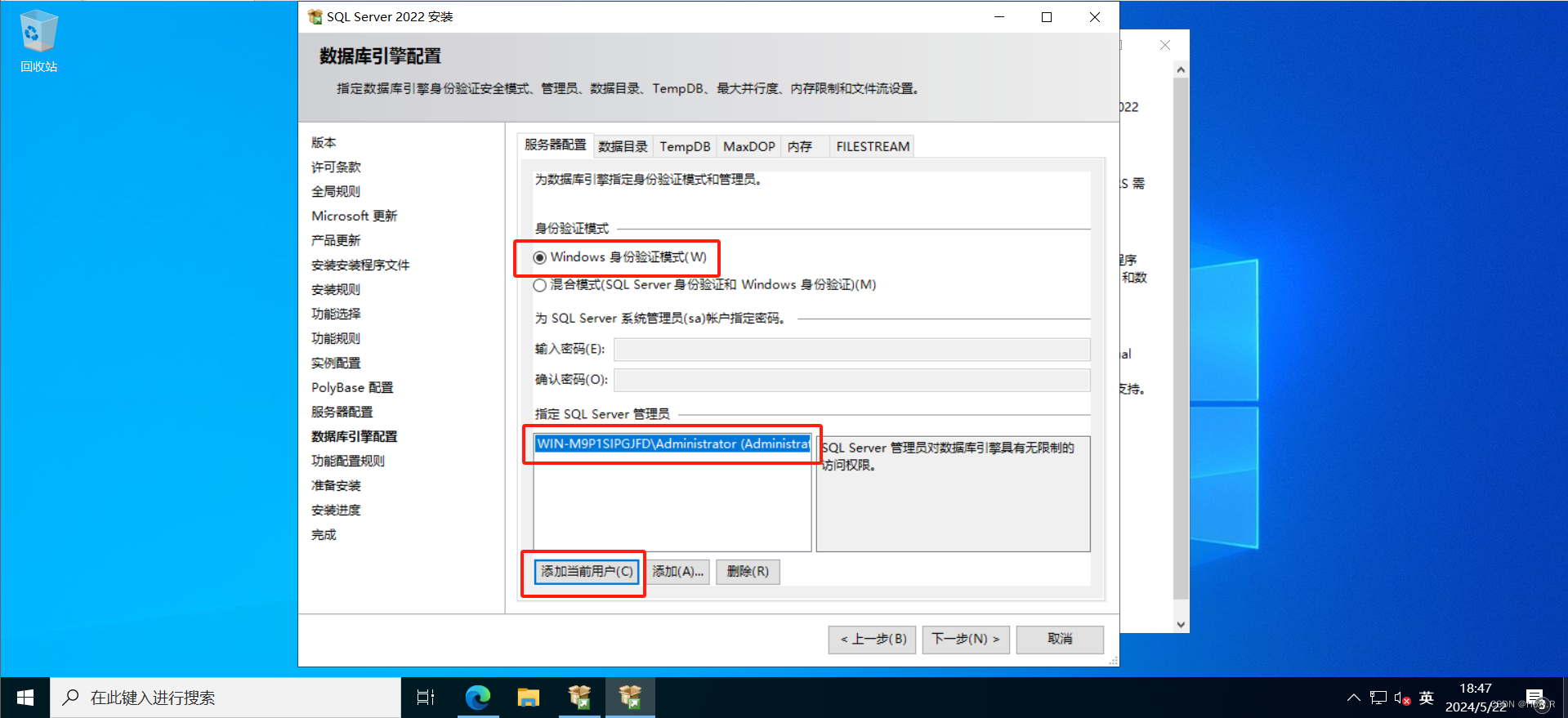Screen dimensions: 1568x718
Task: Close the SQL Server 2022 setup window
Action: click(1095, 16)
